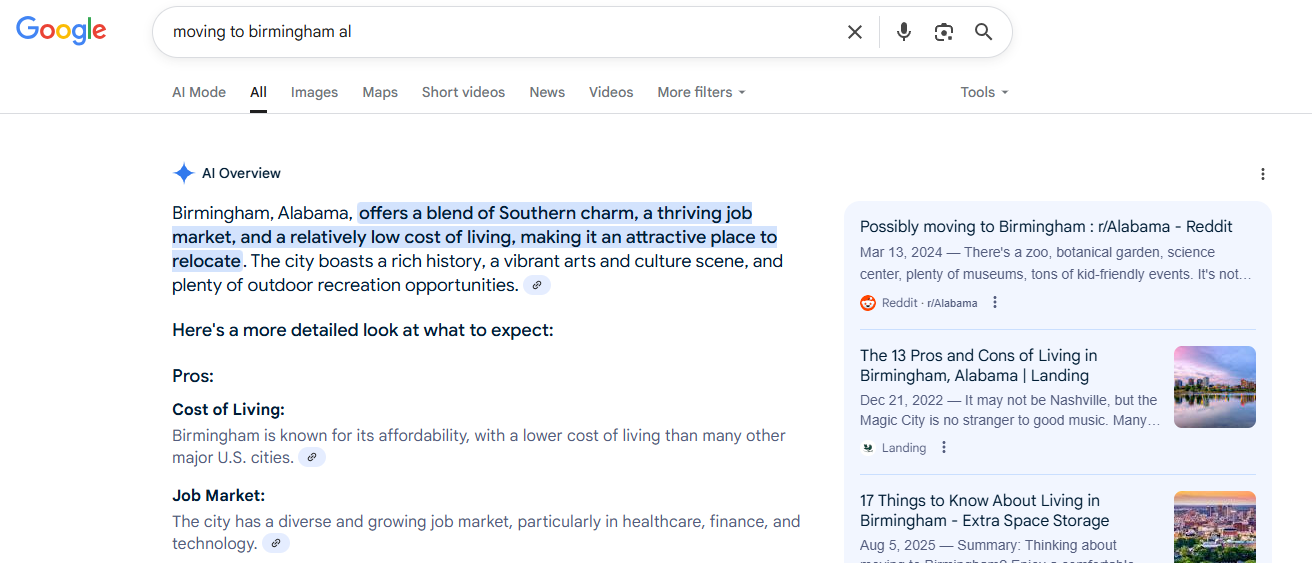Open AI Overview three-dot options menu

click(1262, 174)
